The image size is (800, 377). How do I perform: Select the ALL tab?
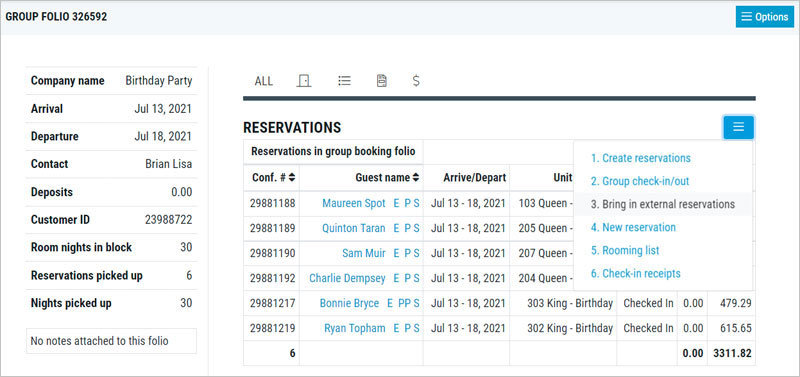click(263, 81)
